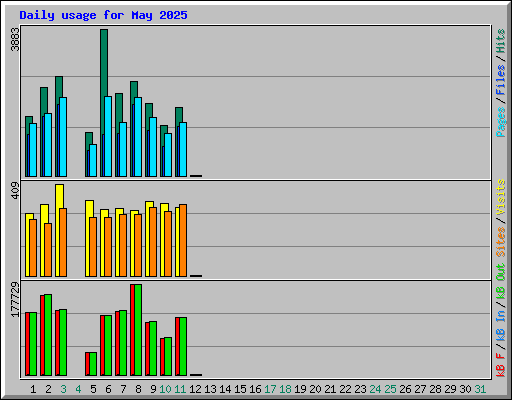Click the 'Sites' legend label
512x400 pixels.
pos(501,242)
